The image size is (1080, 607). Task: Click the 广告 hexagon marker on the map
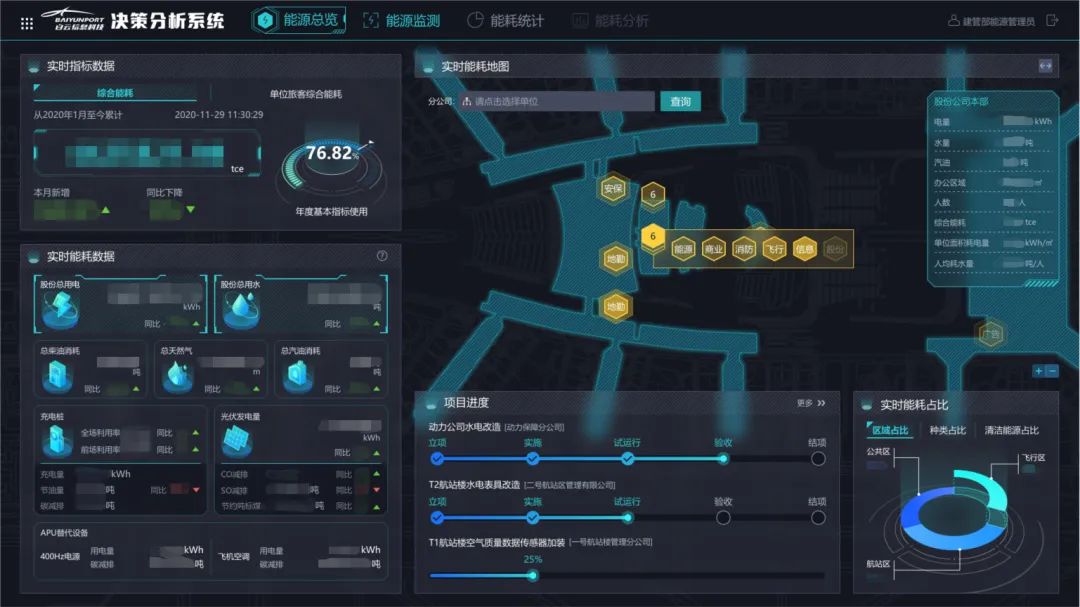pyautogui.click(x=991, y=334)
